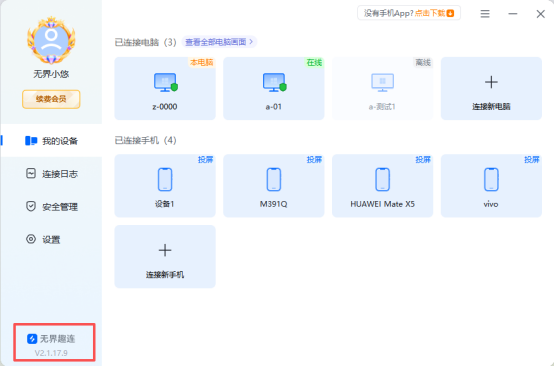Click 投屏 on the 设备1 card

pyautogui.click(x=205, y=160)
